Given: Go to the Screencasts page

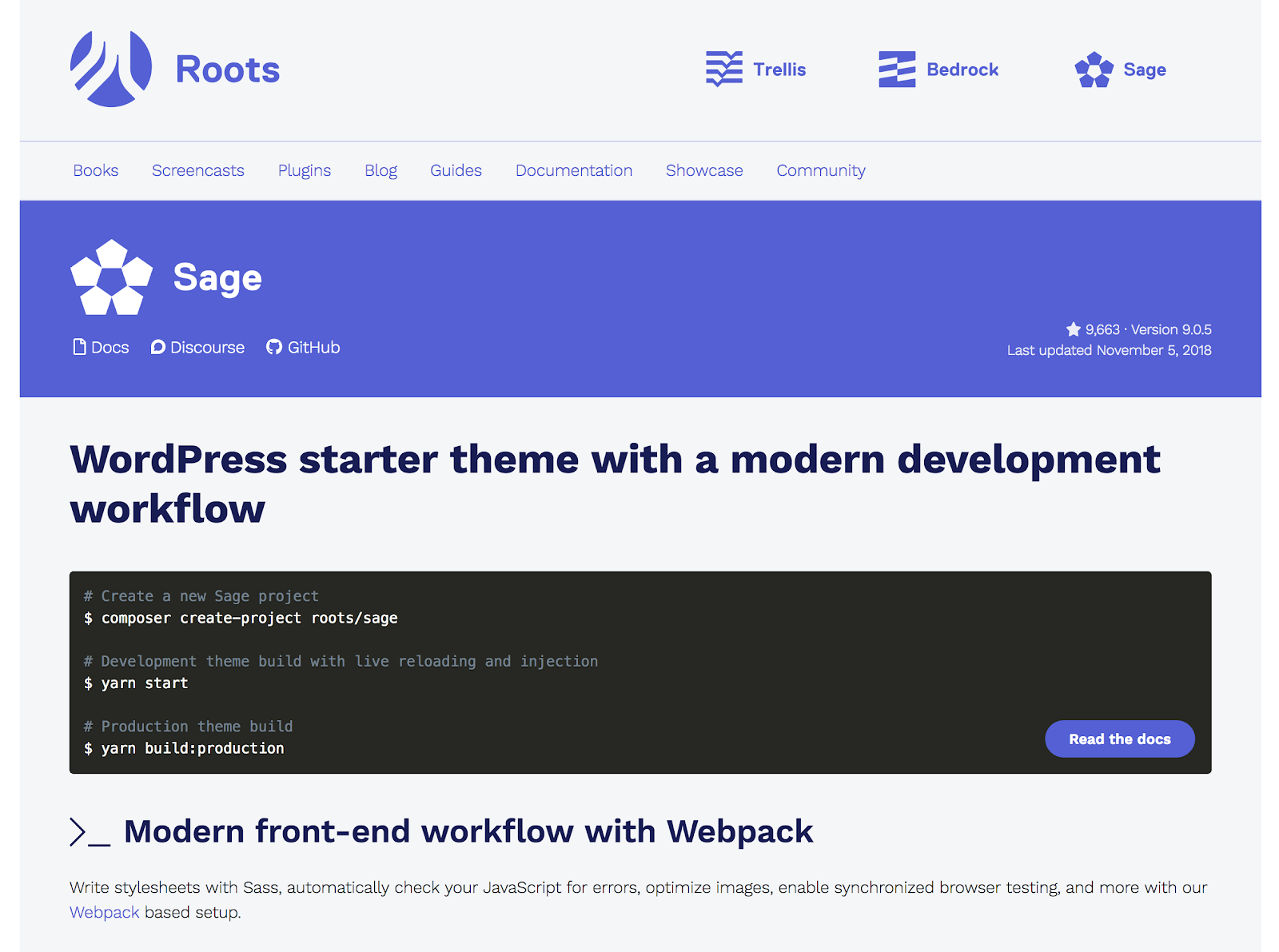Looking at the screenshot, I should click(197, 170).
